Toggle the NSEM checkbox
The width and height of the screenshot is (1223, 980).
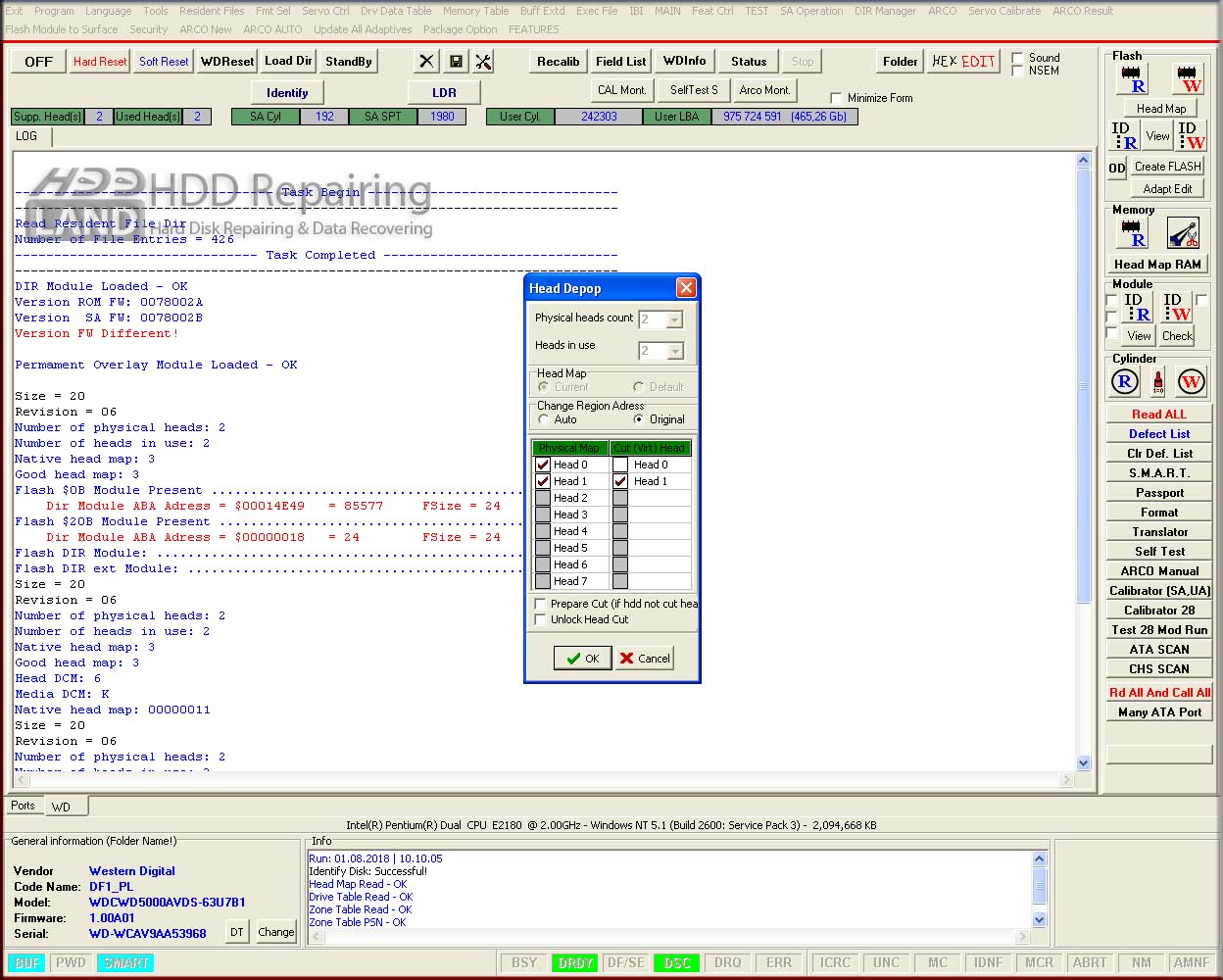pos(1017,71)
